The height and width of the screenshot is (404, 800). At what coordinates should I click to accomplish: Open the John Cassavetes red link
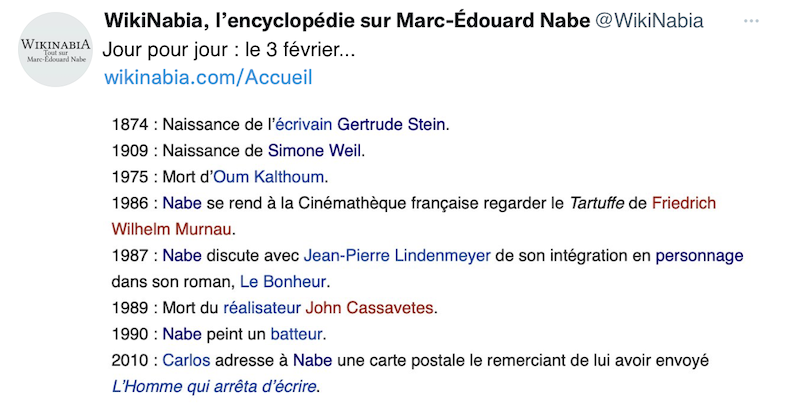pyautogui.click(x=370, y=307)
